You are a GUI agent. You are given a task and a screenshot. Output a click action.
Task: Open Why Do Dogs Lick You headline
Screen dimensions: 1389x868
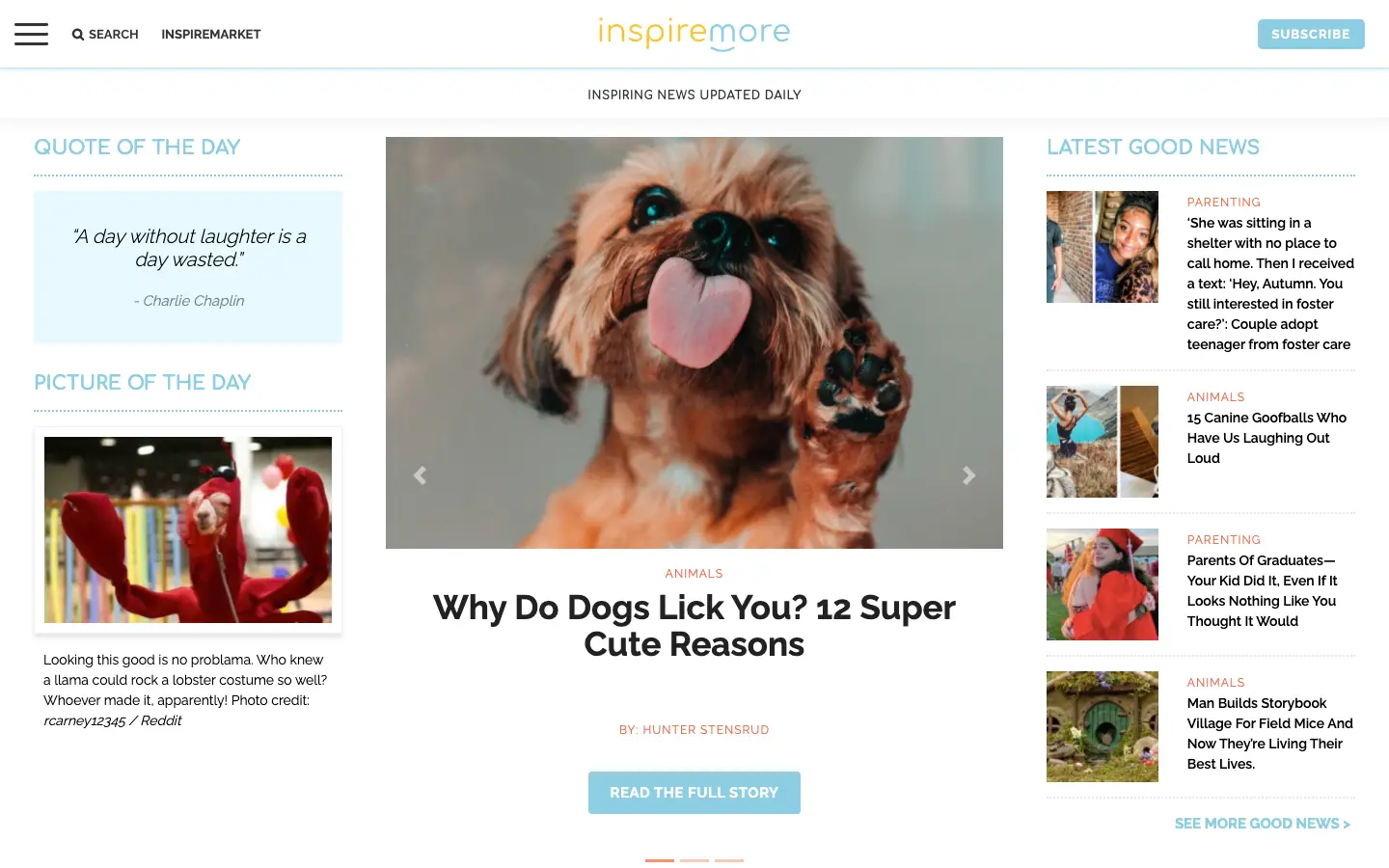tap(694, 626)
